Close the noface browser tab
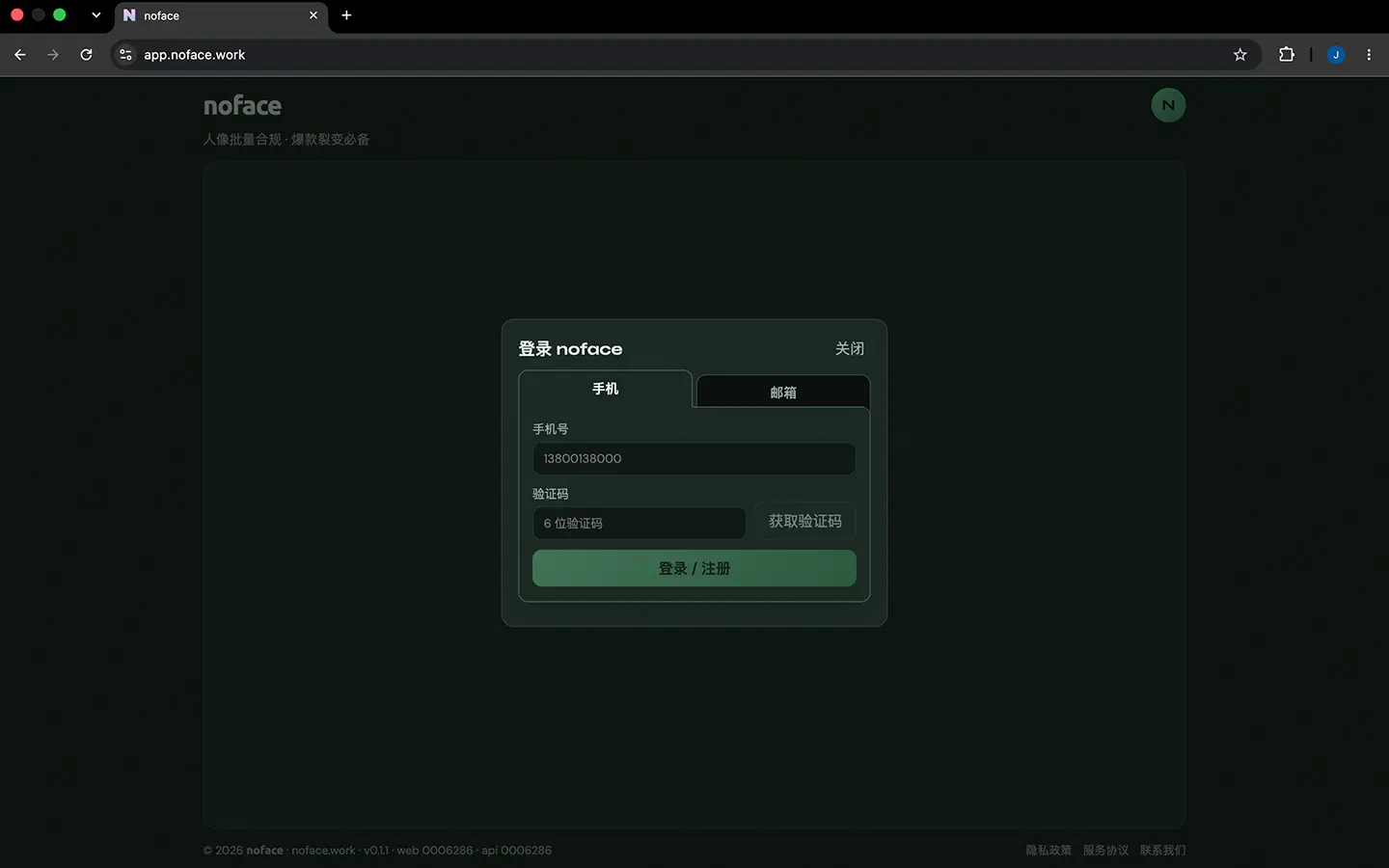This screenshot has width=1389, height=868. pyautogui.click(x=313, y=15)
